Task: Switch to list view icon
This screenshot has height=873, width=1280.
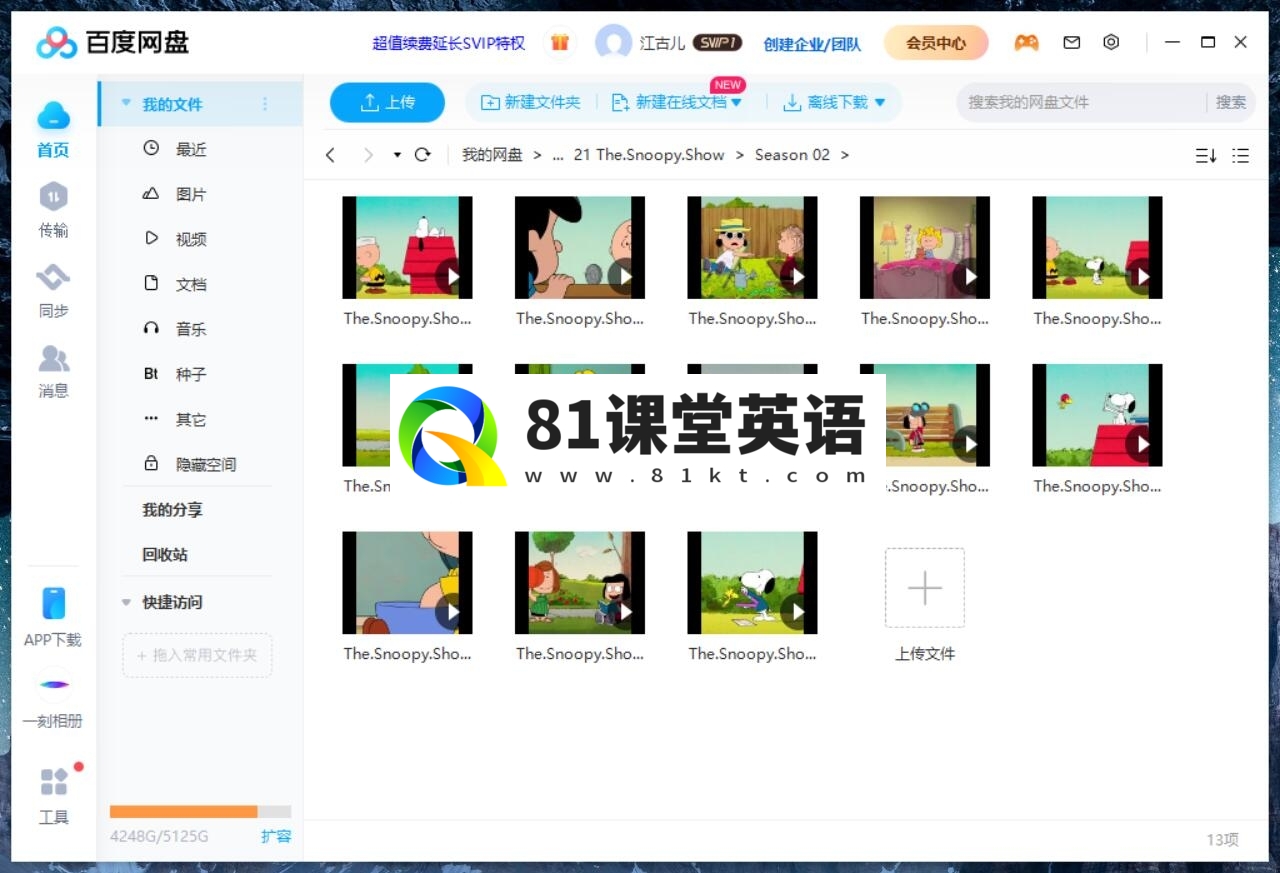Action: pyautogui.click(x=1241, y=155)
